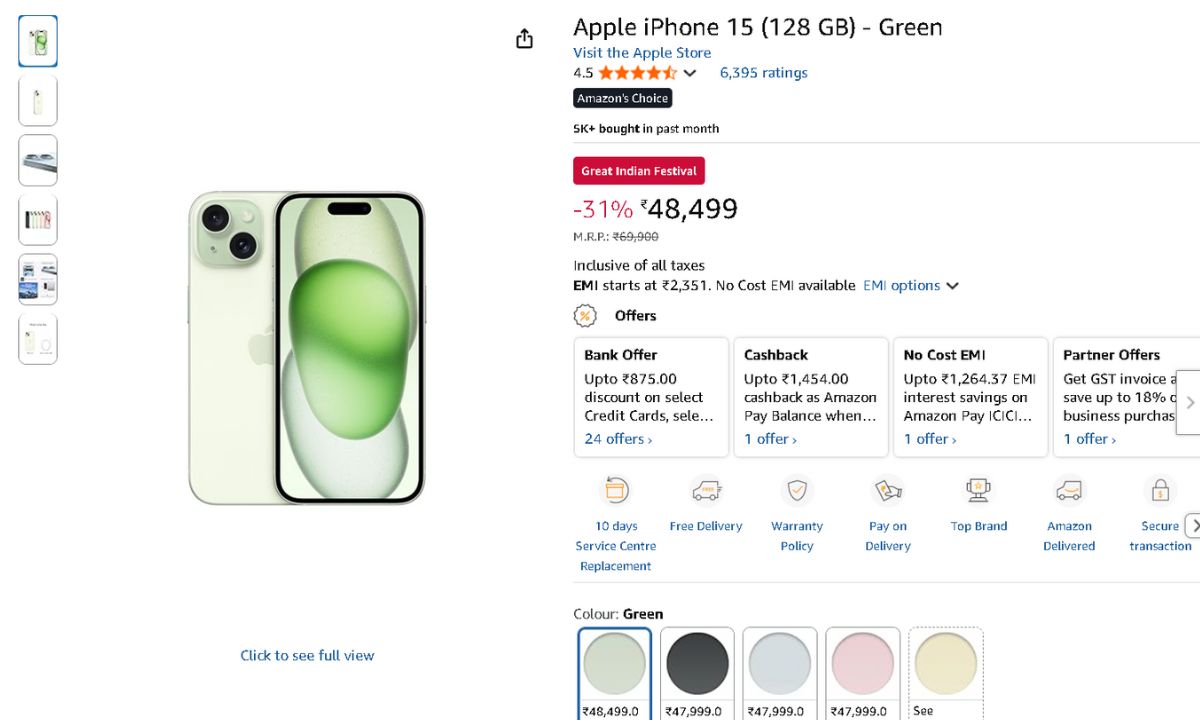Click the share icon above product image

tap(524, 39)
